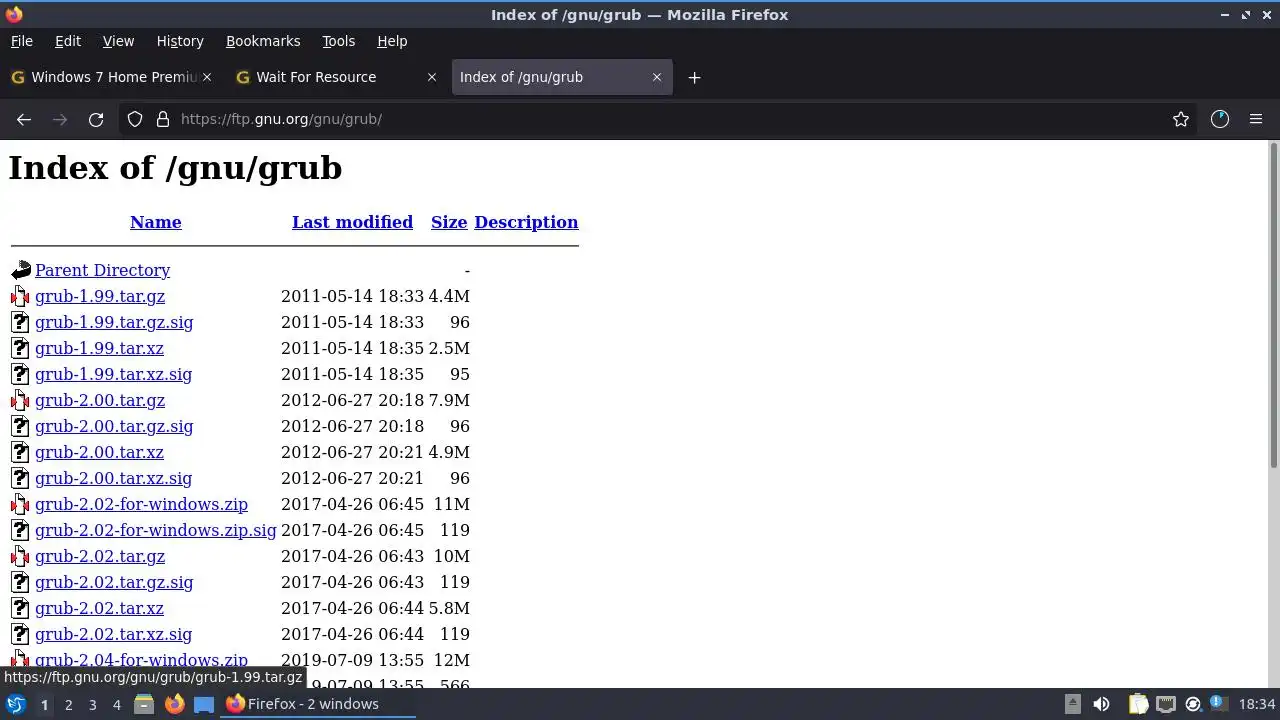Click the icon beside grub-2.02.tar.xz.sig

click(21, 634)
